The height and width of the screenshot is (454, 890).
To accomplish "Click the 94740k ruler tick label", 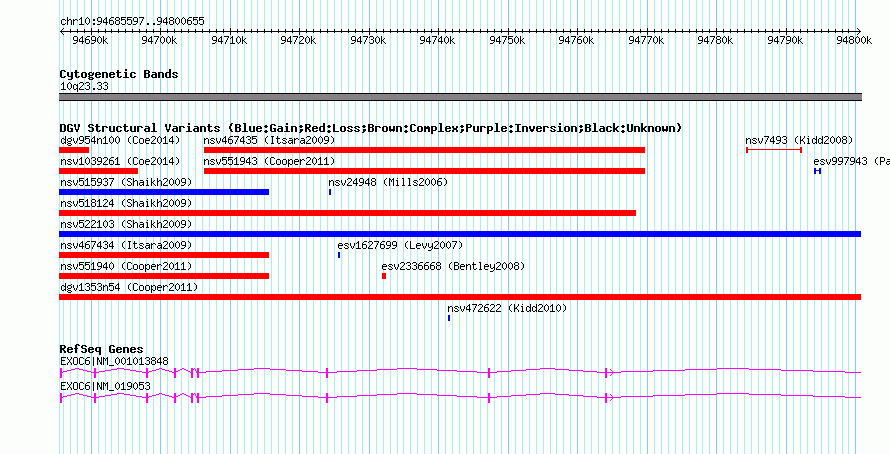I will [438, 40].
